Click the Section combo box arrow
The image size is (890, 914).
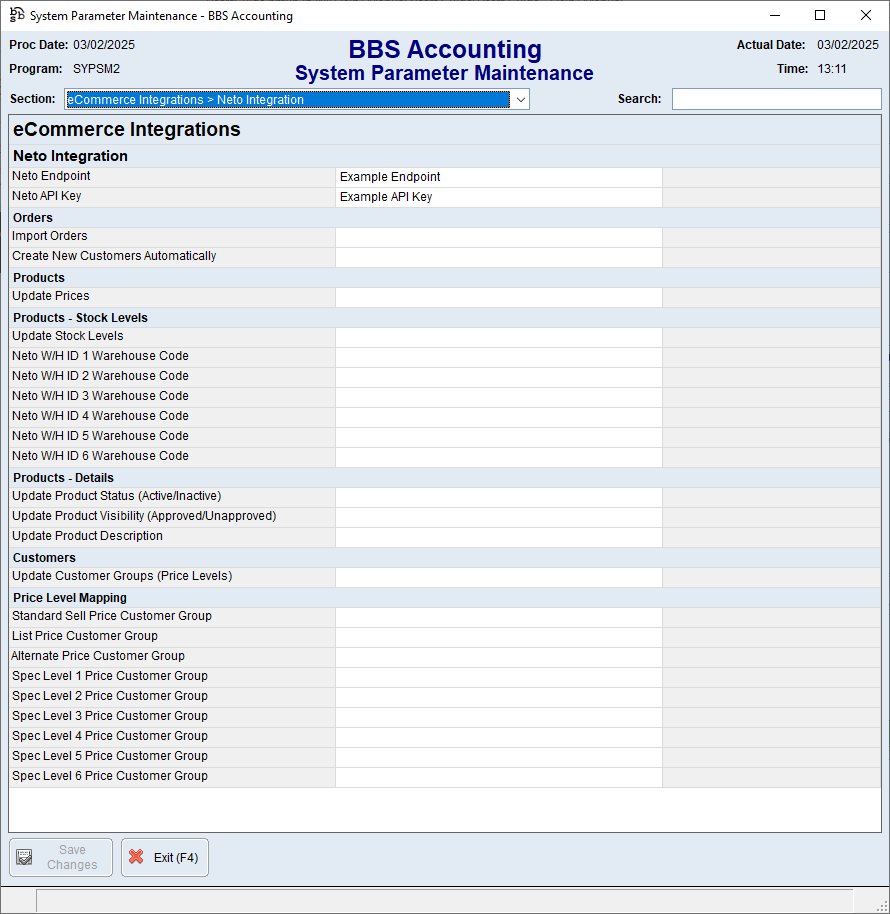520,99
